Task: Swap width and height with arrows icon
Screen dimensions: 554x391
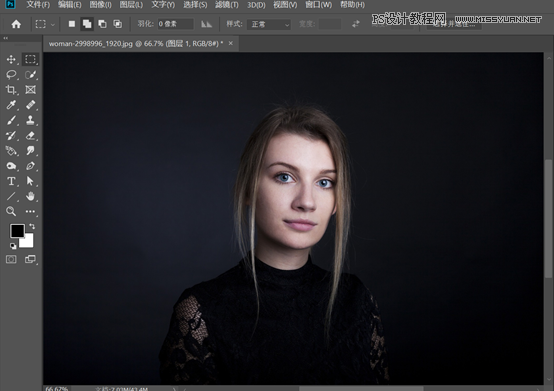Action: pos(356,24)
